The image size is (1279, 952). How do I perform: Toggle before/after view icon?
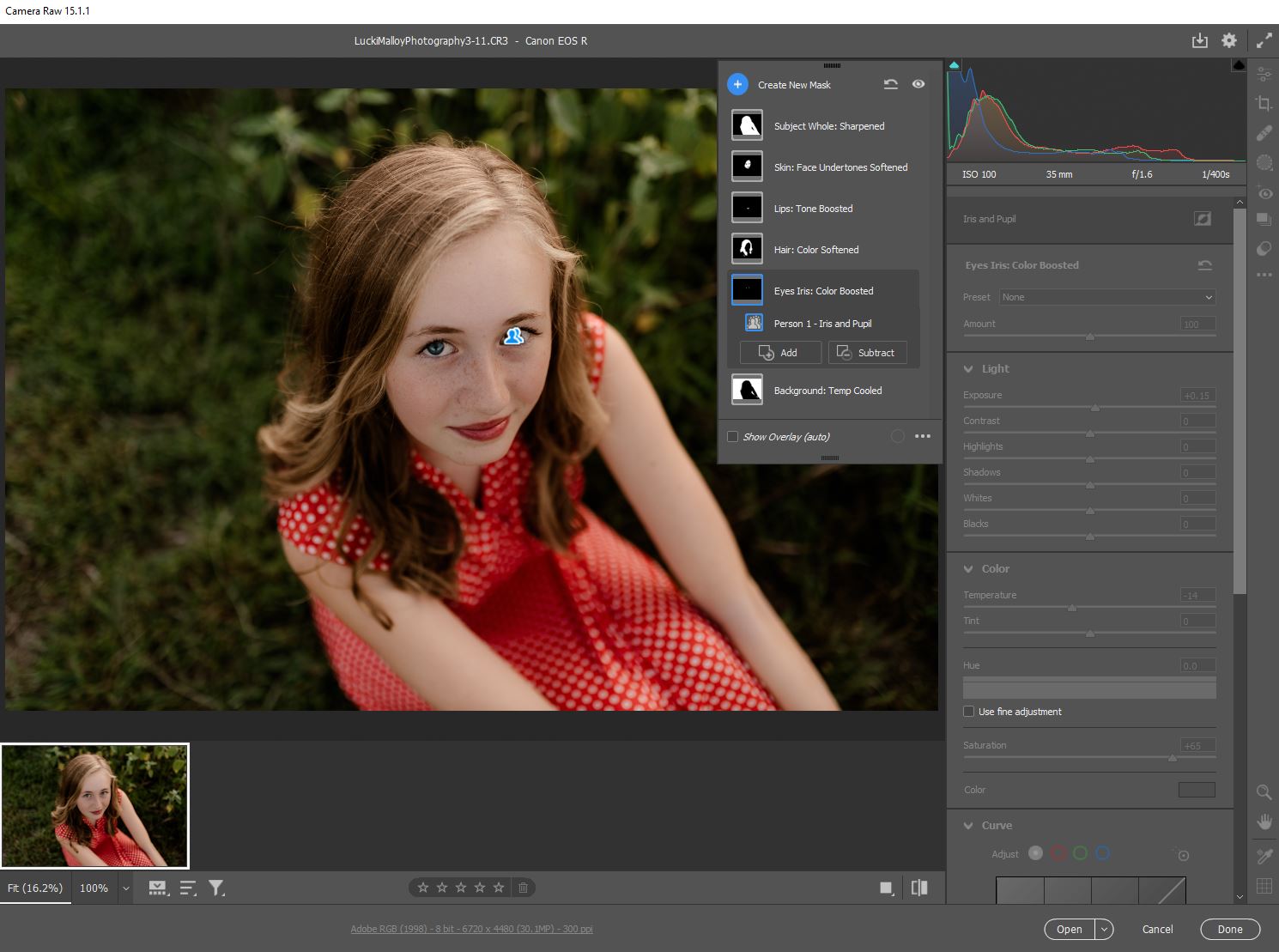coord(918,888)
